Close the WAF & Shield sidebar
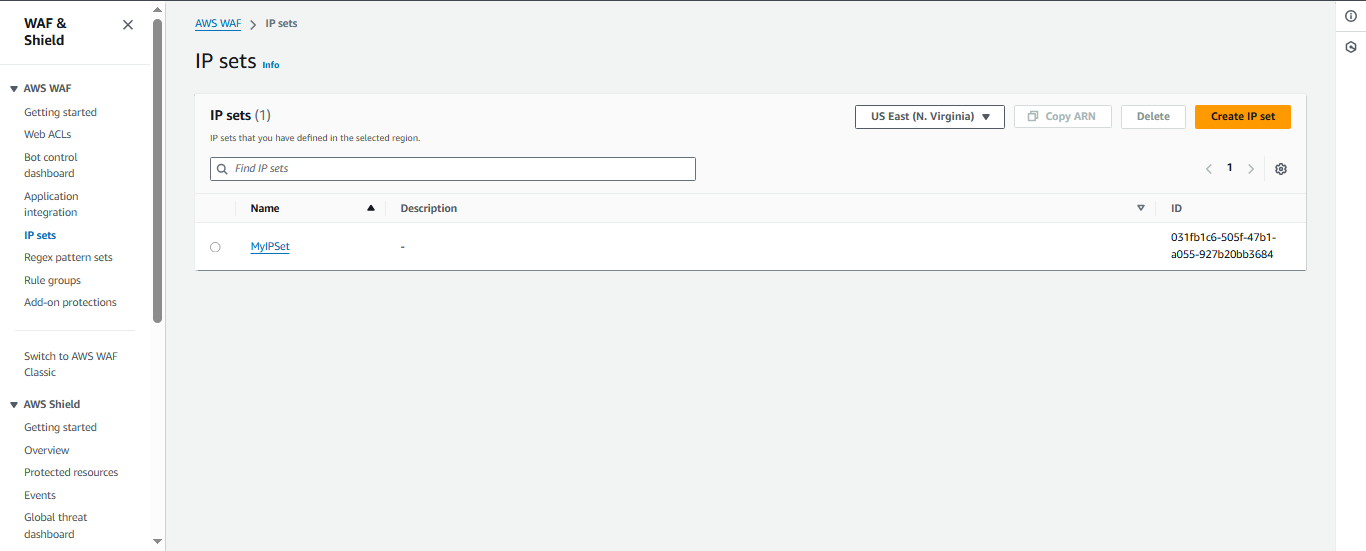 click(x=128, y=25)
